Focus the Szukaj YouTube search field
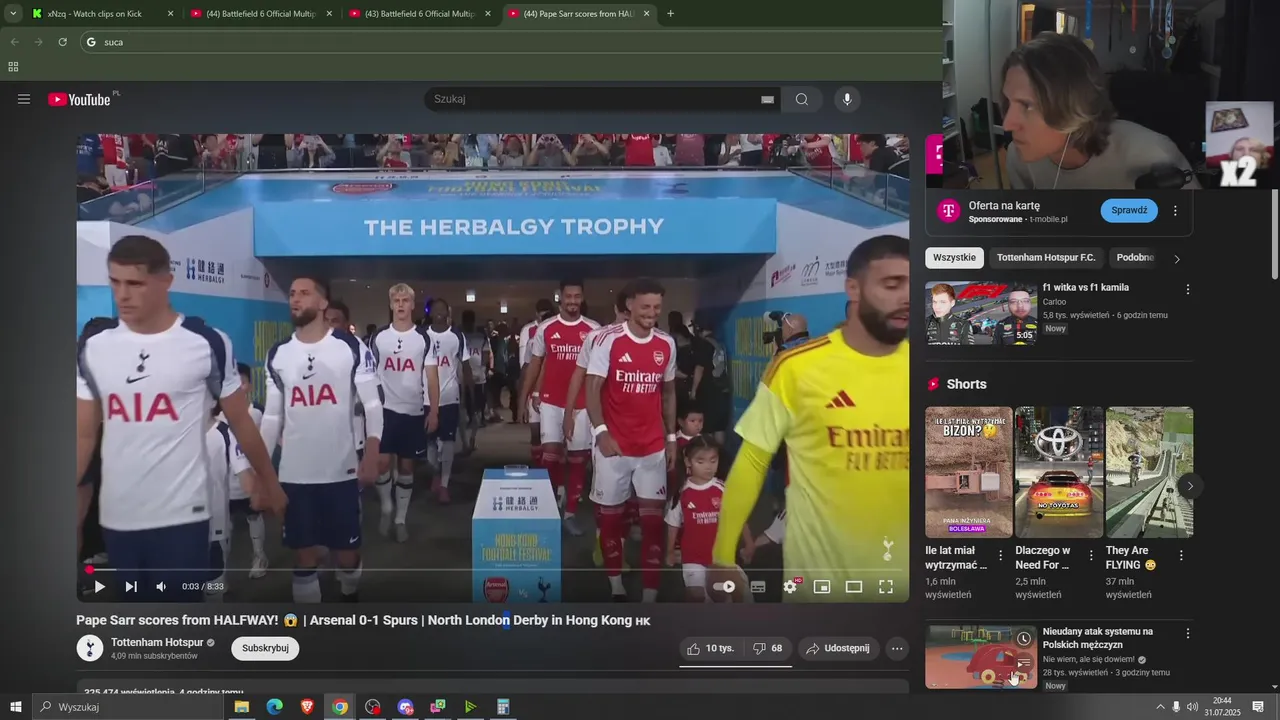The width and height of the screenshot is (1280, 720). 595,99
